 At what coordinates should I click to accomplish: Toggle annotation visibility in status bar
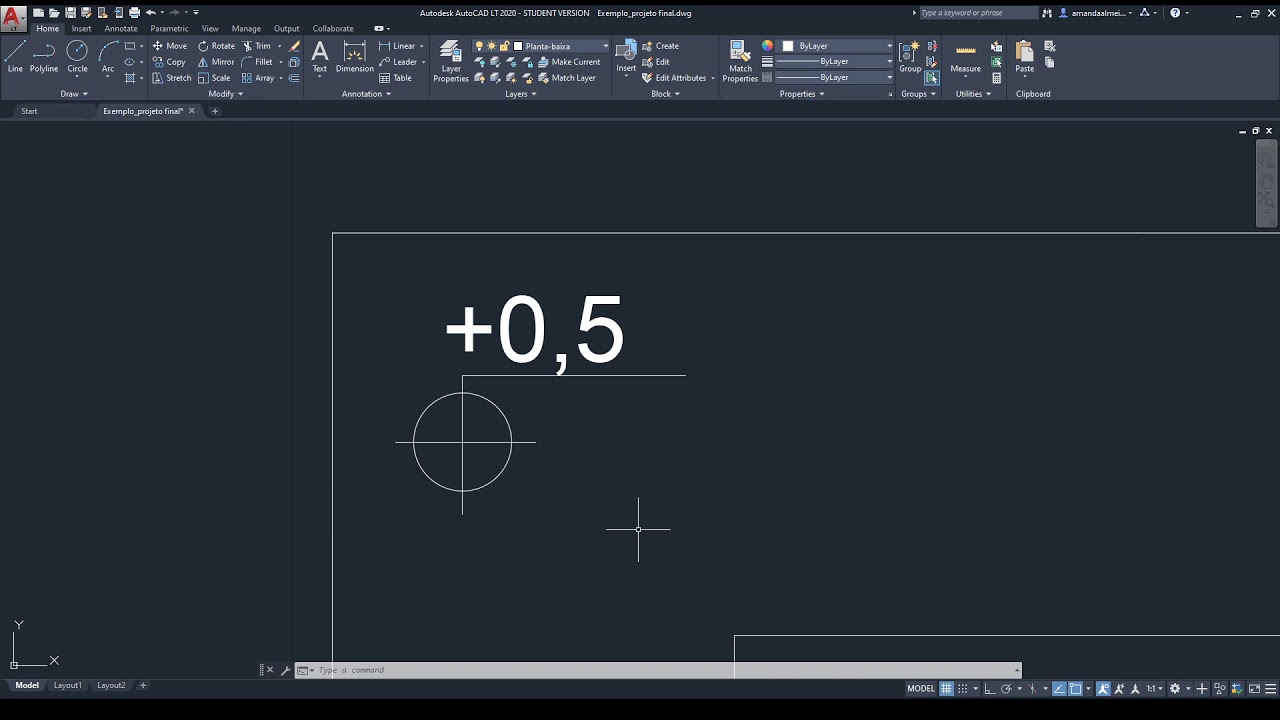(1103, 688)
